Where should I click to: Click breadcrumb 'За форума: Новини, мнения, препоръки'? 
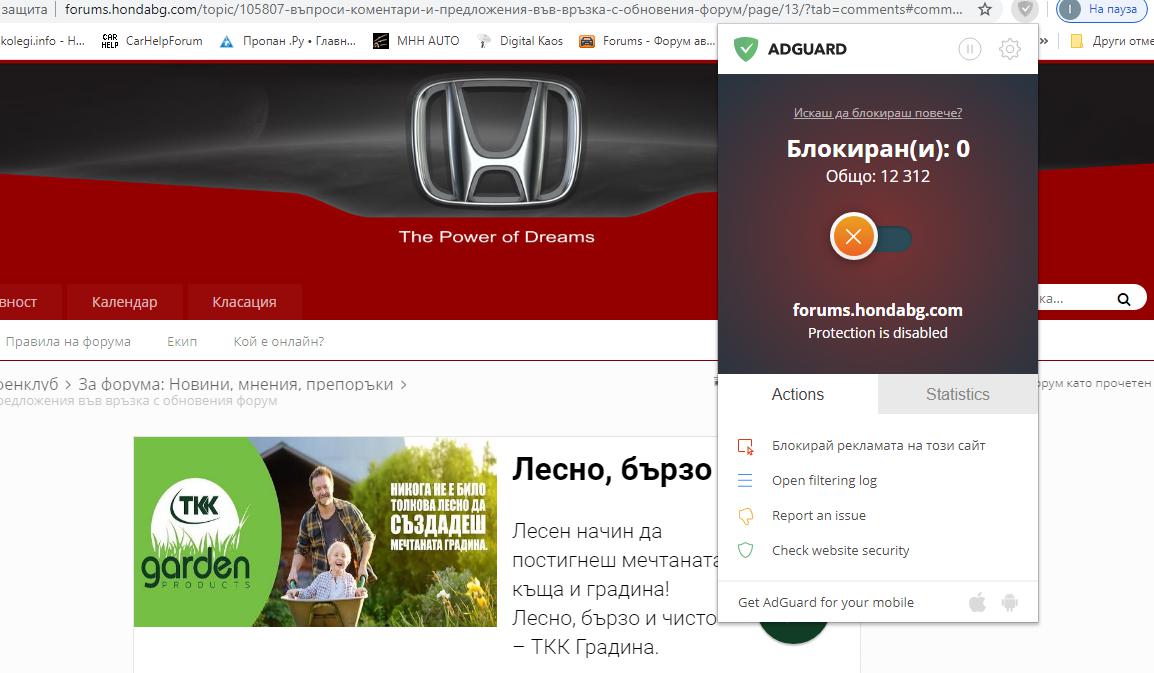[x=236, y=384]
